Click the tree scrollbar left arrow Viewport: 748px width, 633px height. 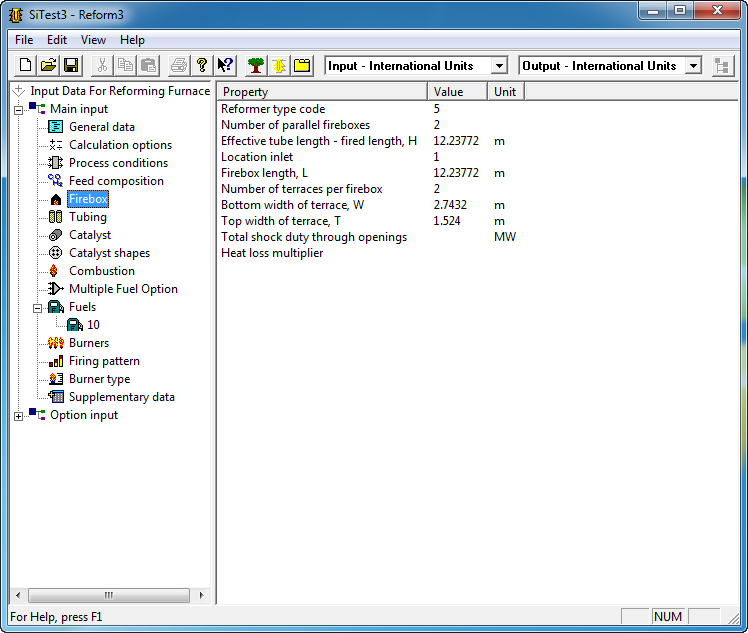[x=18, y=595]
